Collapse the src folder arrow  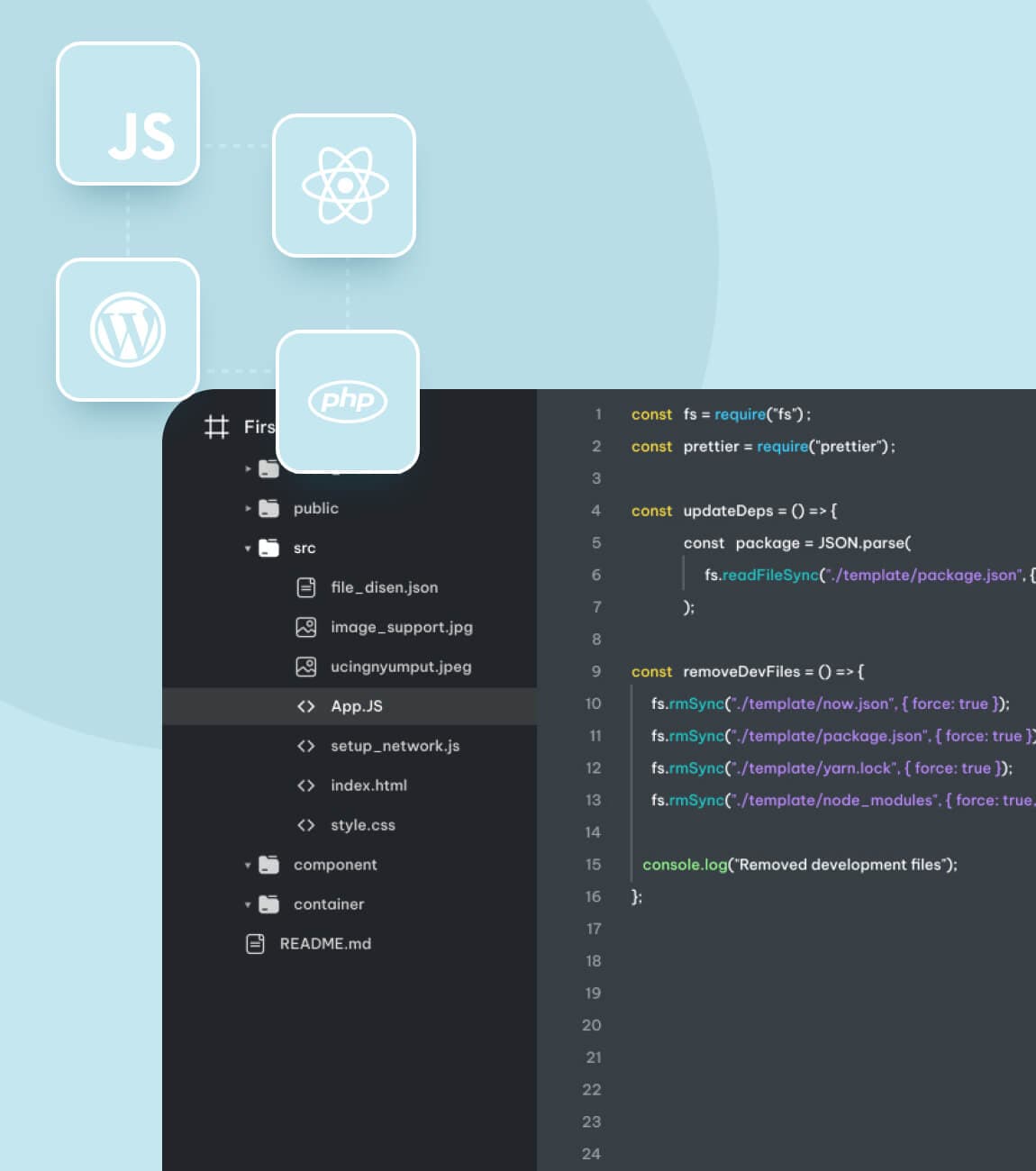coord(248,548)
